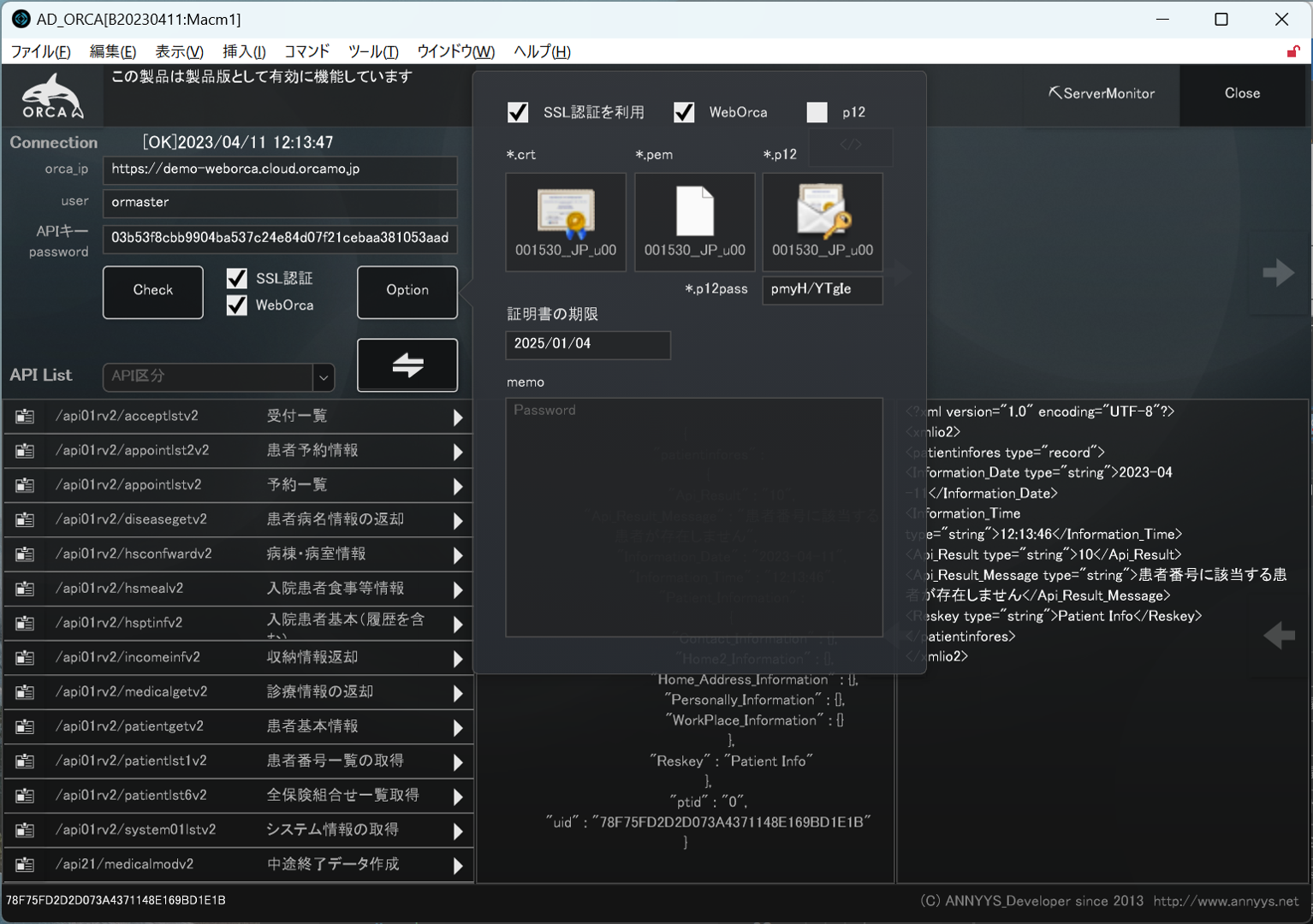Open ServerMonitor

(x=1102, y=93)
